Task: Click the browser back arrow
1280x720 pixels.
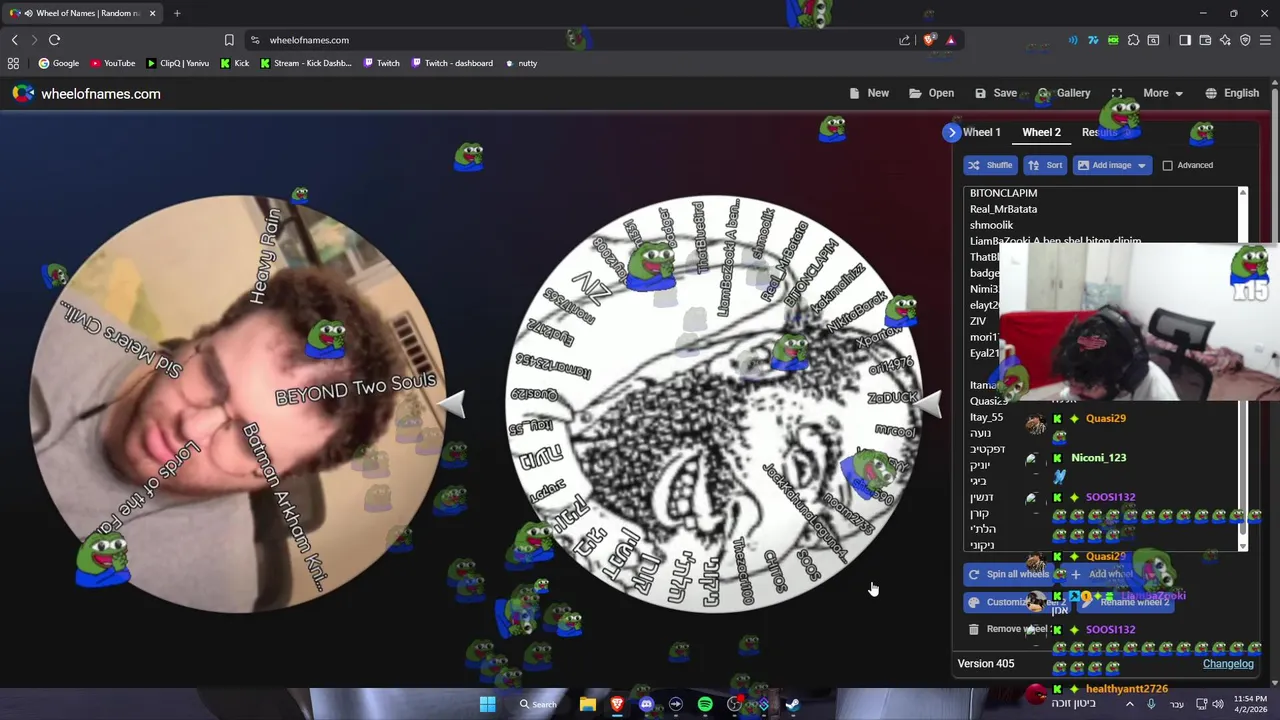Action: click(14, 40)
